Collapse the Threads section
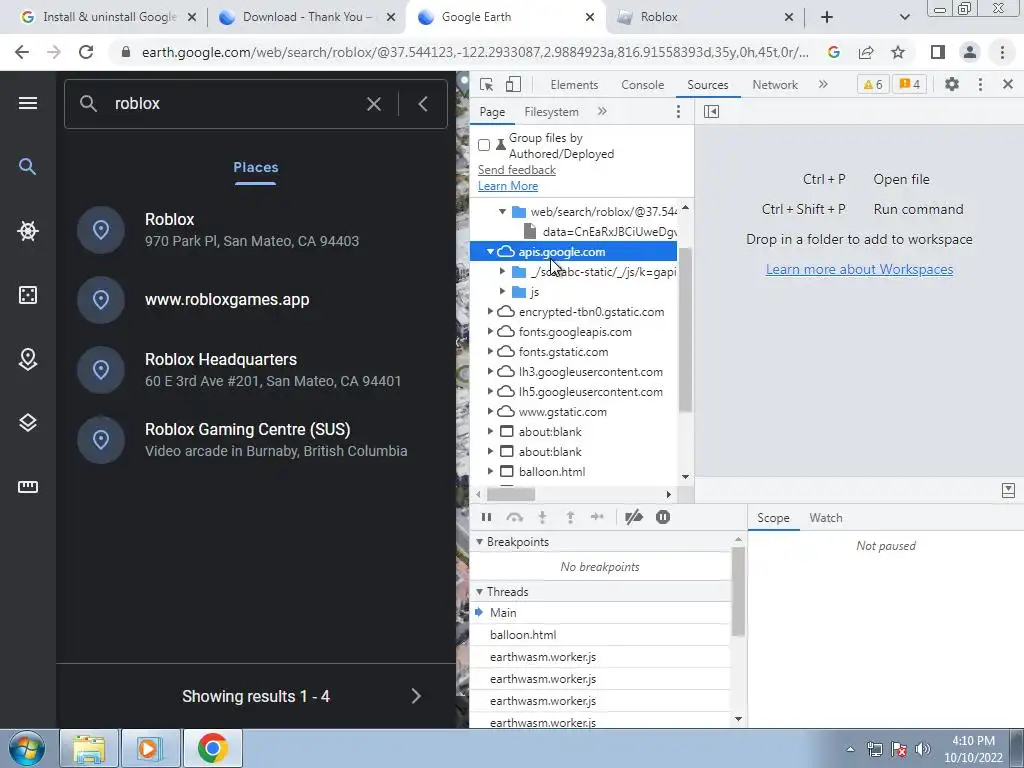The height and width of the screenshot is (768, 1024). [479, 592]
